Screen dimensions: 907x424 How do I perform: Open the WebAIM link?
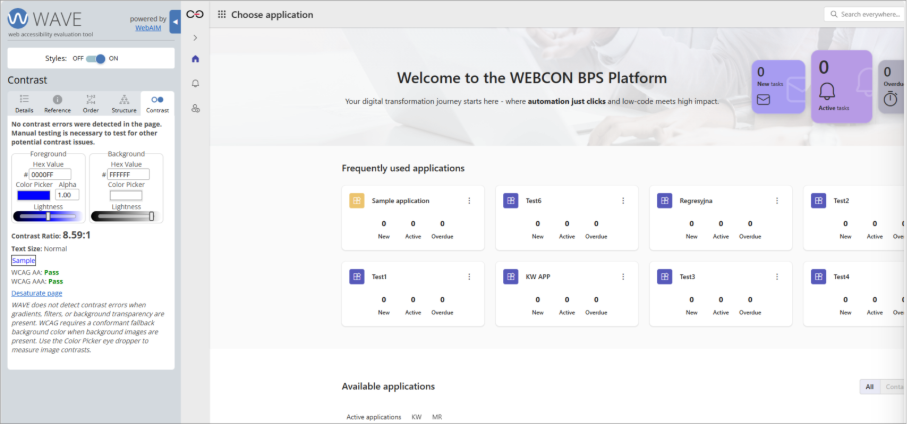click(150, 28)
